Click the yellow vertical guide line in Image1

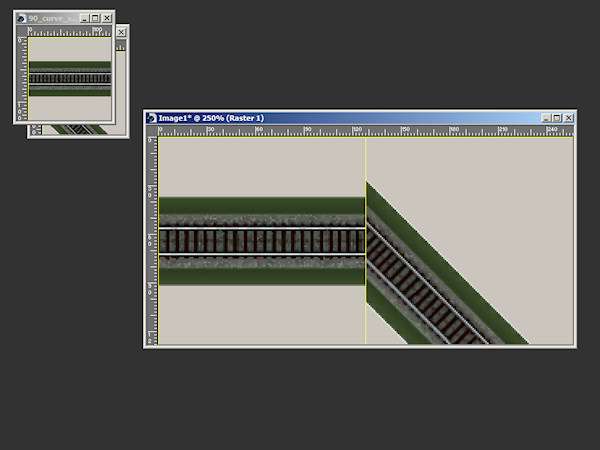click(366, 160)
